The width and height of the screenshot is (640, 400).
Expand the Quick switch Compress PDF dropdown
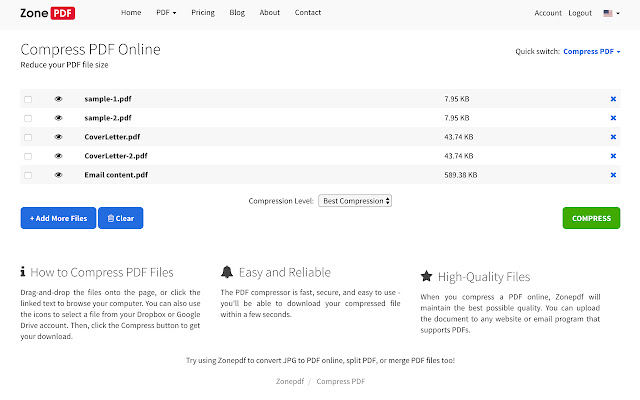[x=592, y=51]
